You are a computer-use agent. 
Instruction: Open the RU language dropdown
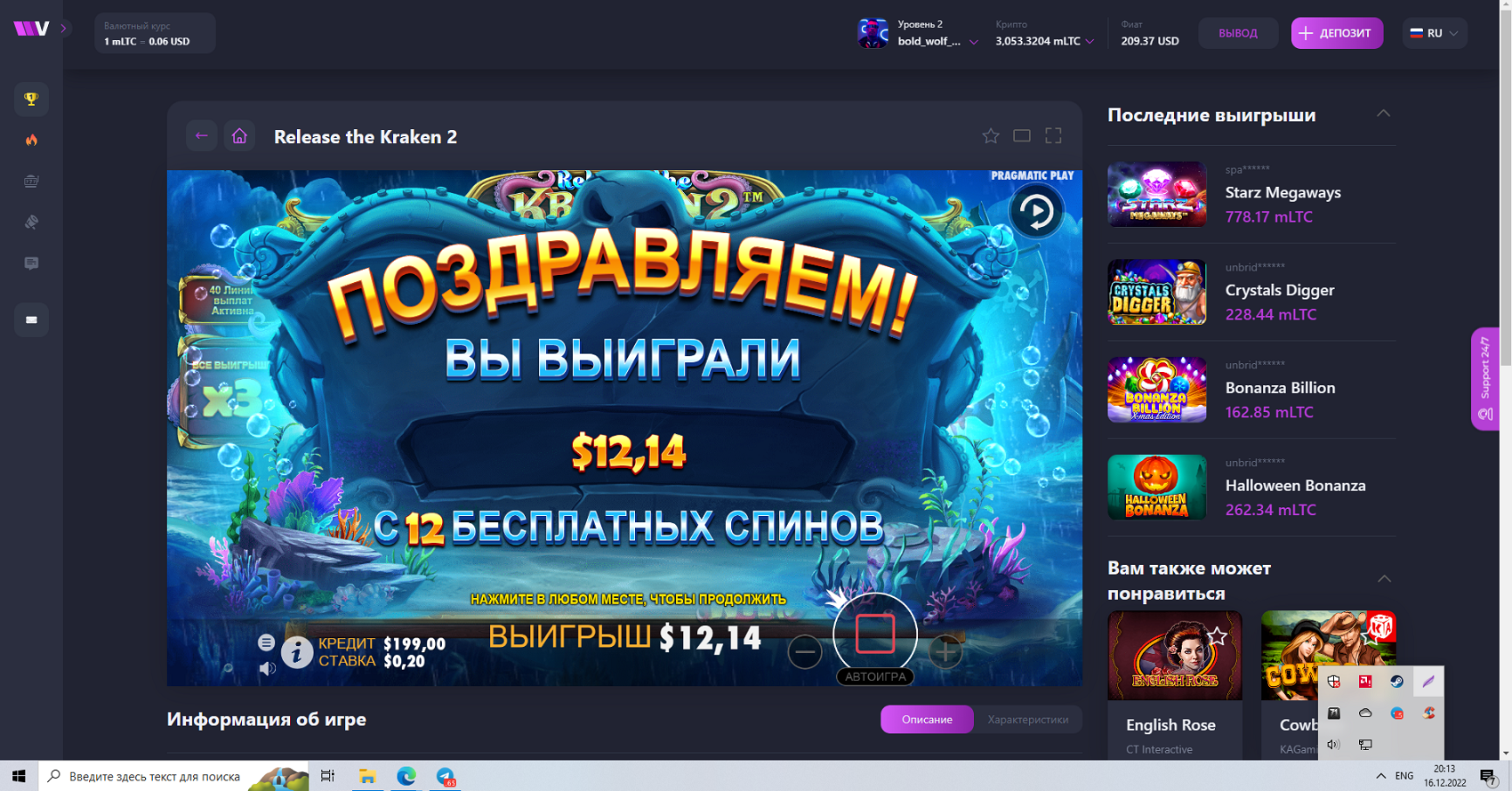click(1435, 33)
